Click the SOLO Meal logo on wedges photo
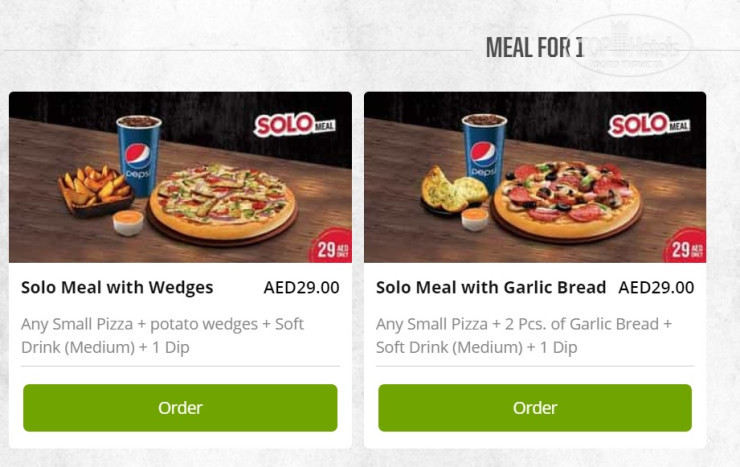 [x=294, y=125]
